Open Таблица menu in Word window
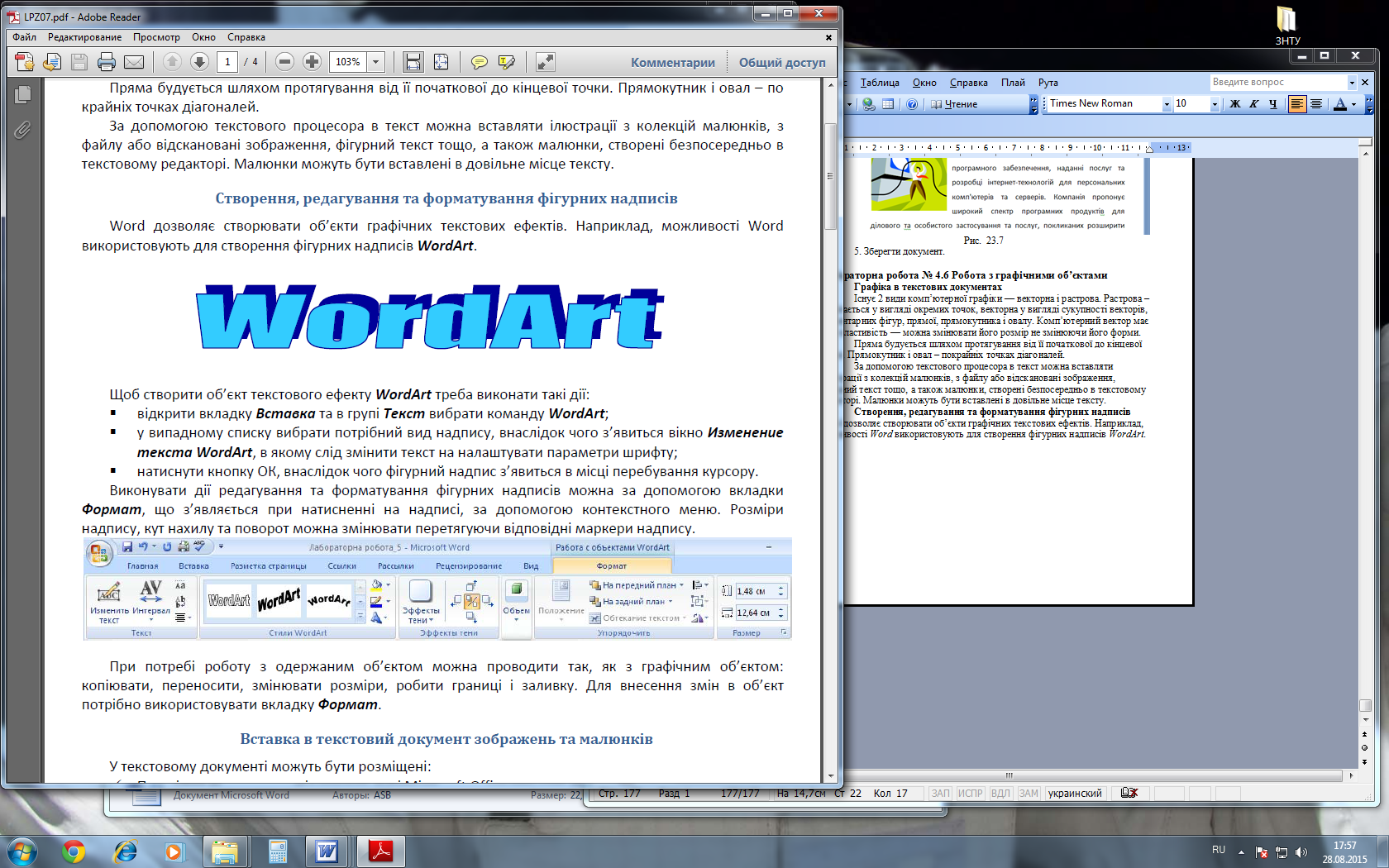 (x=880, y=83)
